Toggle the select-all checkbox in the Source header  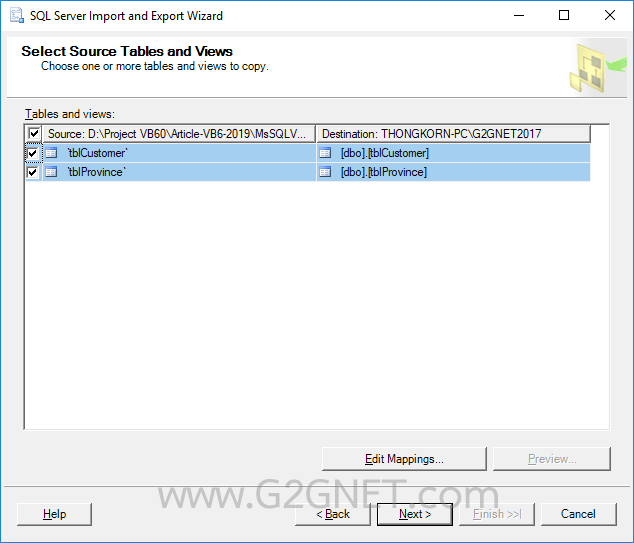point(34,133)
